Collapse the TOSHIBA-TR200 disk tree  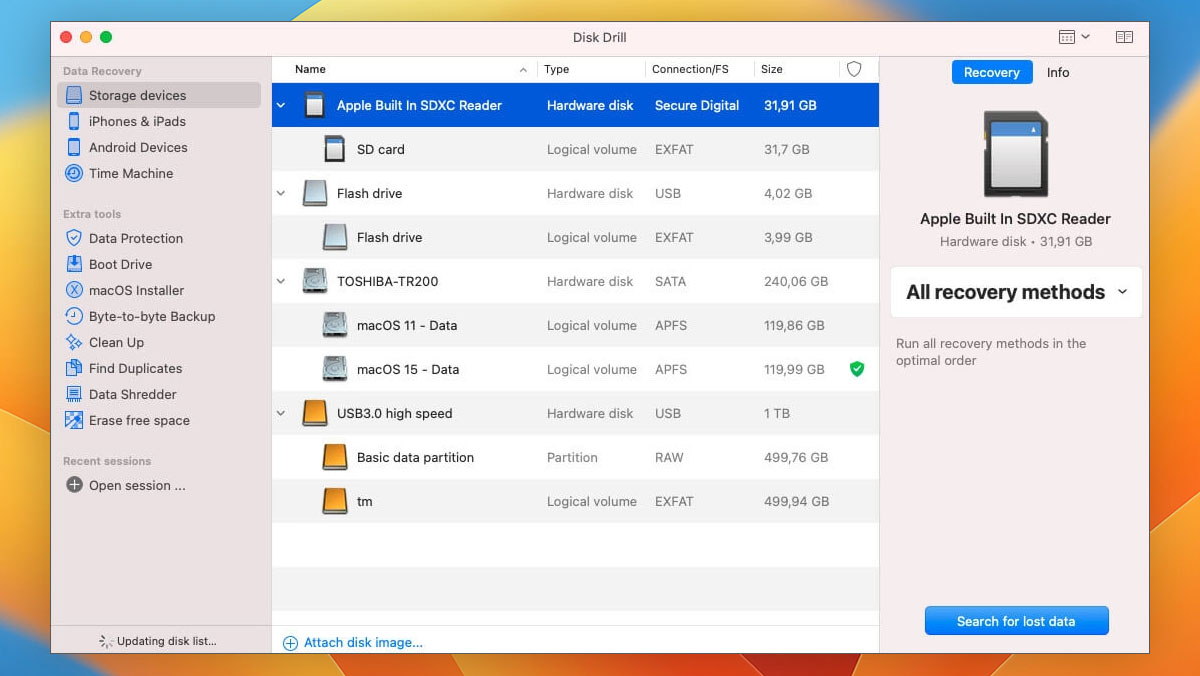tap(281, 281)
